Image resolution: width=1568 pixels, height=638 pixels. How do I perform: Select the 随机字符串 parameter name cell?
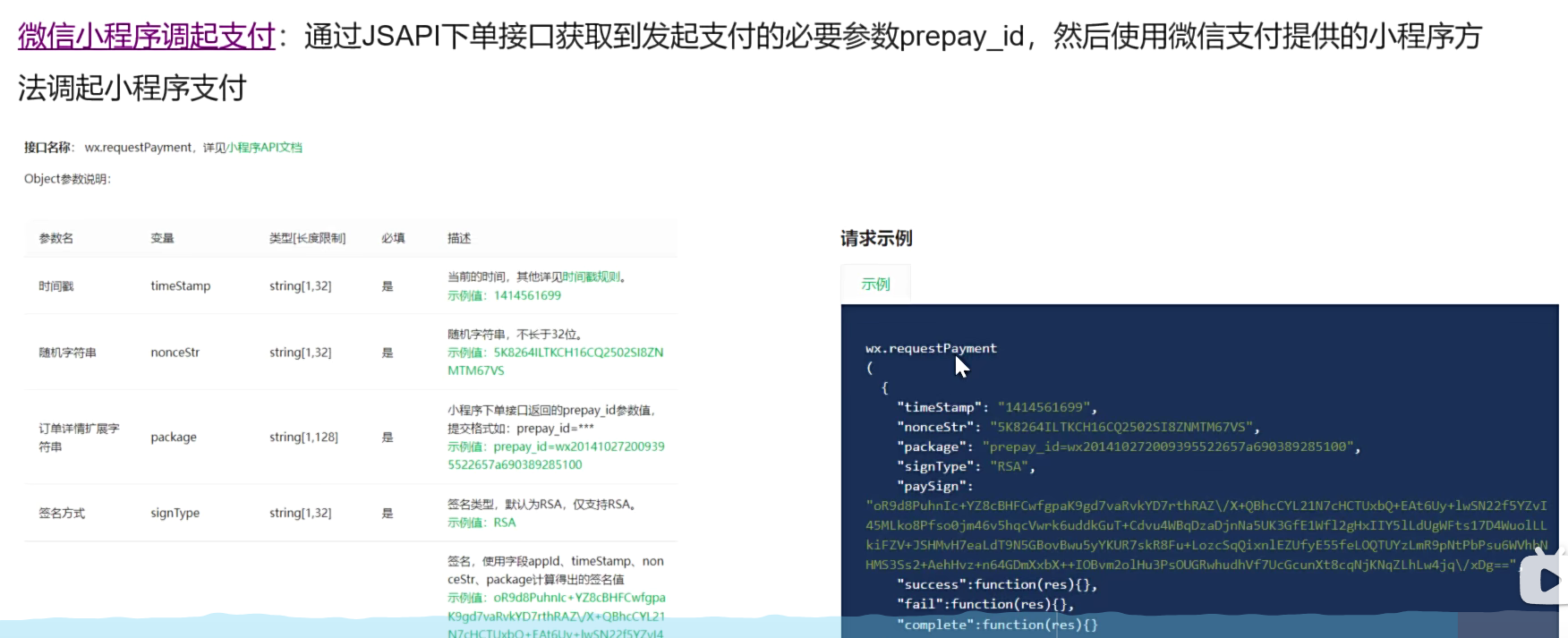[x=67, y=353]
